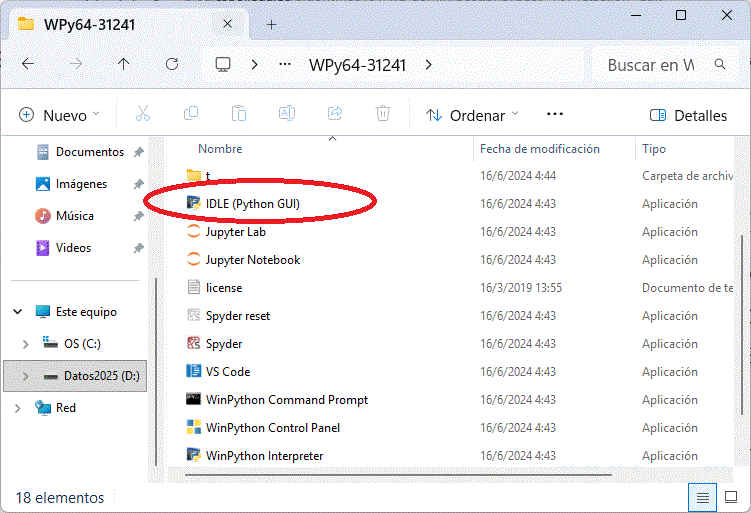Click the Share icon in toolbar
Image resolution: width=751 pixels, height=513 pixels.
click(335, 114)
